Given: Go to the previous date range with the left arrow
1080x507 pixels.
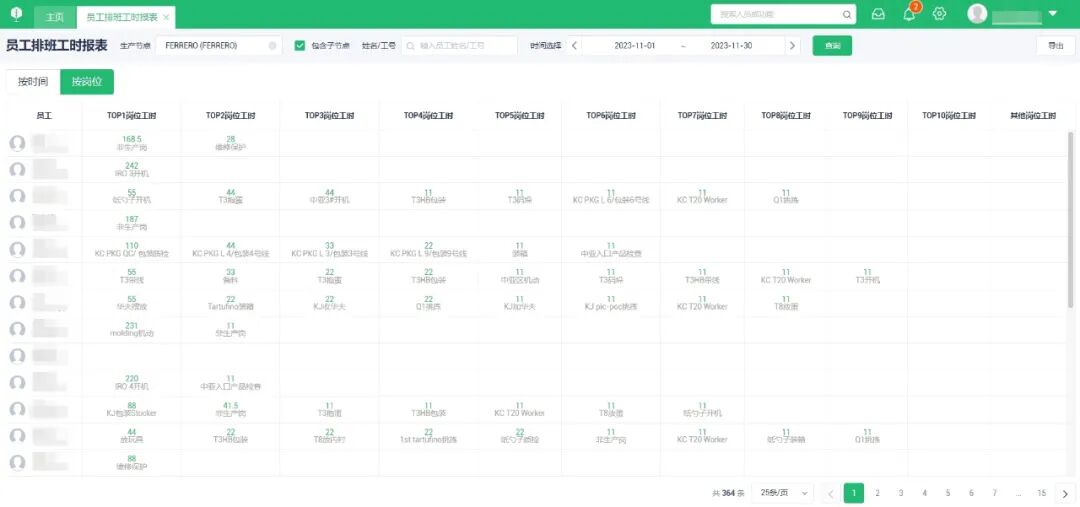Looking at the screenshot, I should 574,46.
